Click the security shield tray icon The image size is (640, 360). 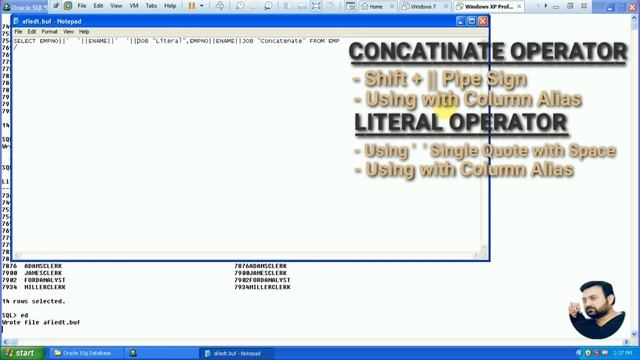point(588,353)
